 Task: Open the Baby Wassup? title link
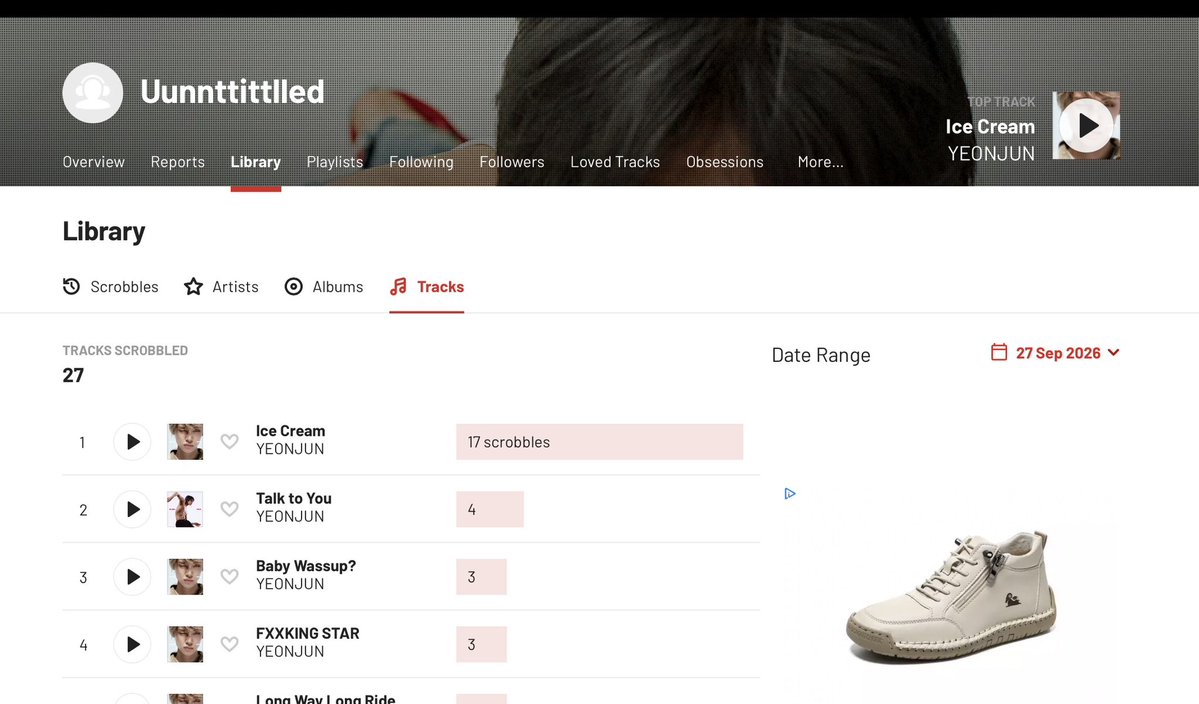[x=306, y=566]
